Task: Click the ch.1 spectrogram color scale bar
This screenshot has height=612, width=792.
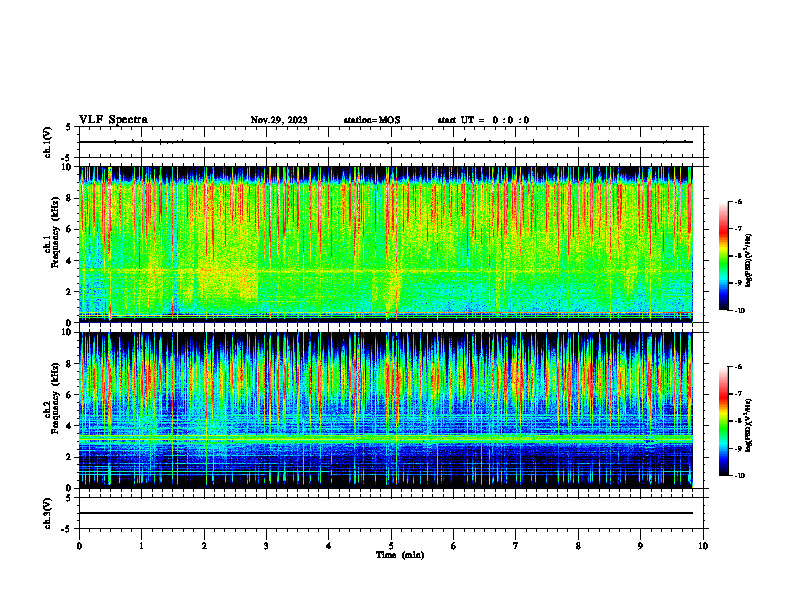Action: pos(724,256)
